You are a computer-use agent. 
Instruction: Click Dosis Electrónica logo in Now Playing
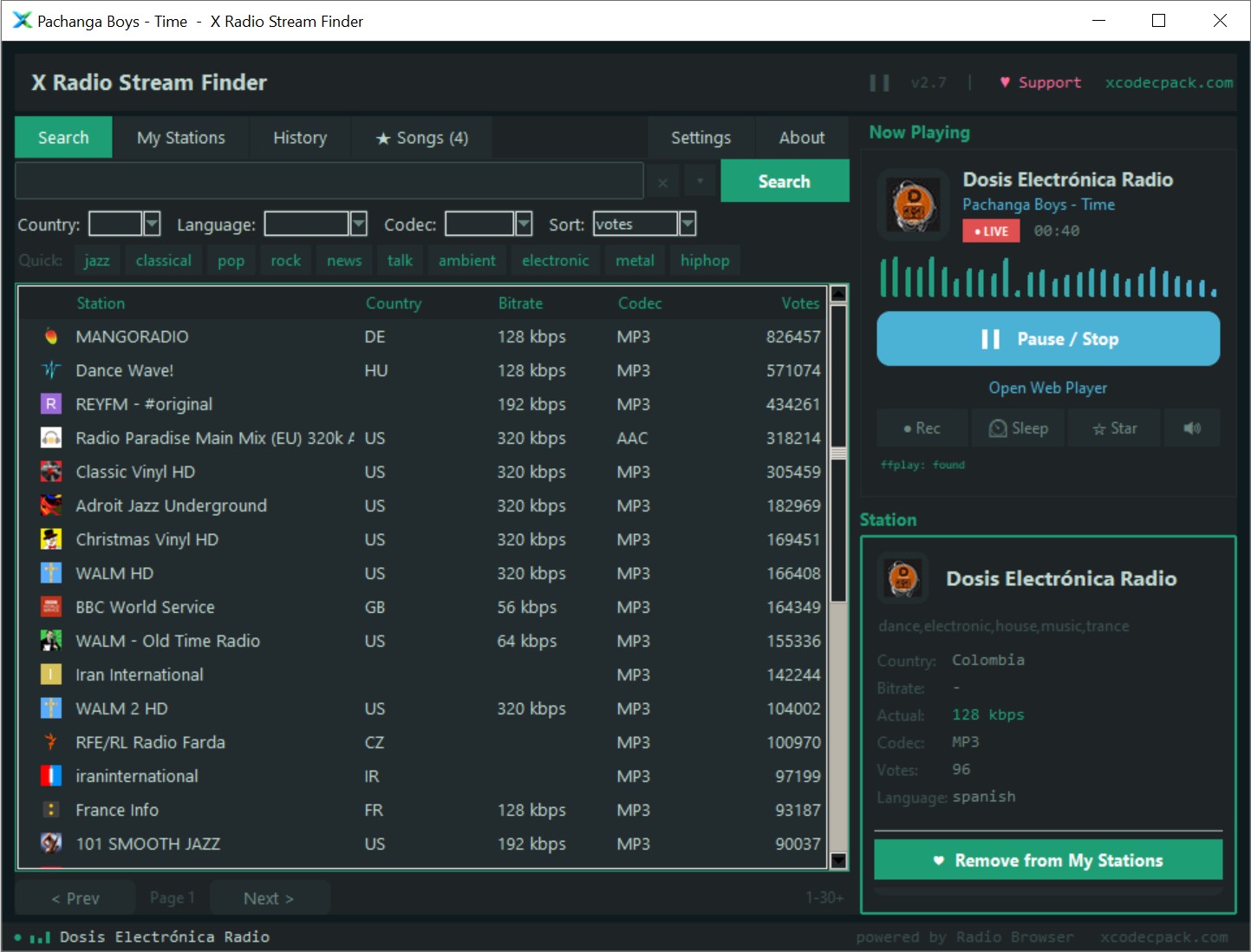(914, 205)
